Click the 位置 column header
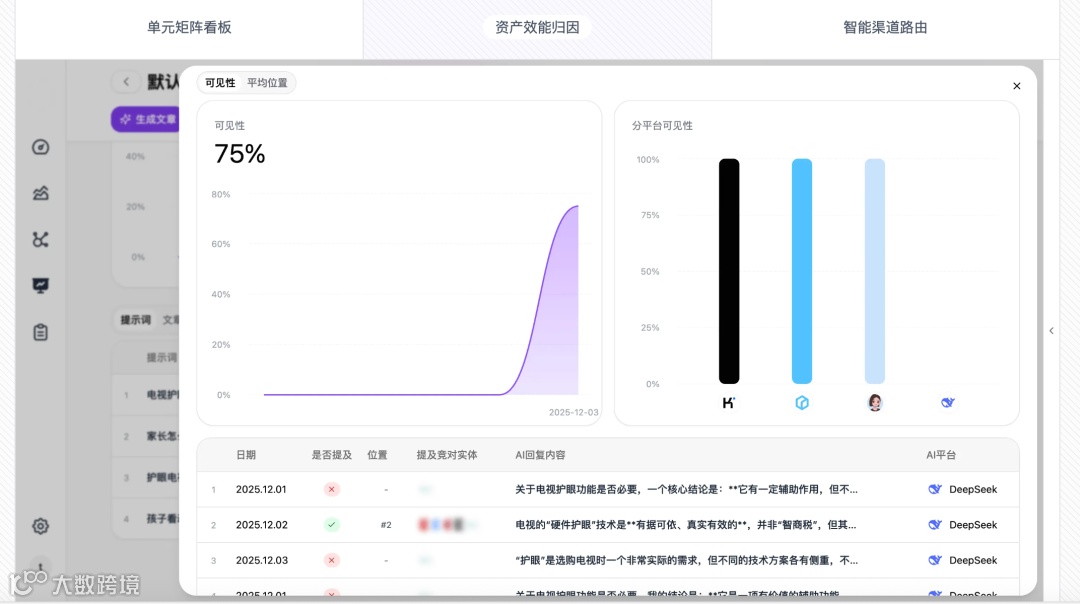The width and height of the screenshot is (1080, 604). (377, 455)
